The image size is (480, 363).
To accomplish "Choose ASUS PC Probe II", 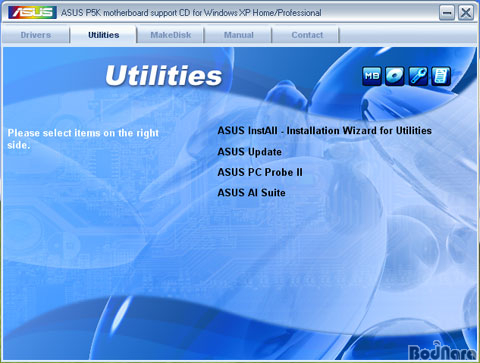I will [x=260, y=172].
